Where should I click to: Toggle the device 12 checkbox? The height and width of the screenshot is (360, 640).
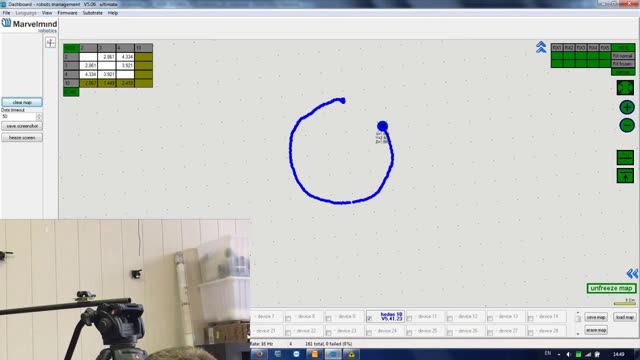450,318
